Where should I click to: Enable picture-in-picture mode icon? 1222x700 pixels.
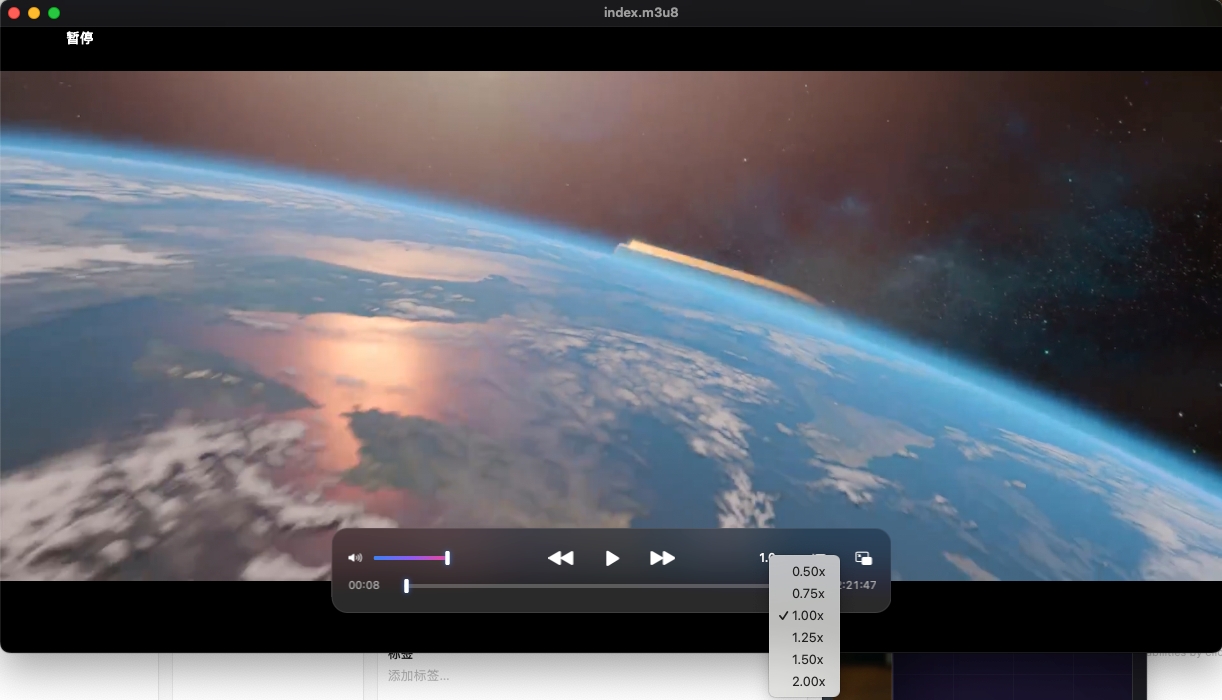coord(863,558)
